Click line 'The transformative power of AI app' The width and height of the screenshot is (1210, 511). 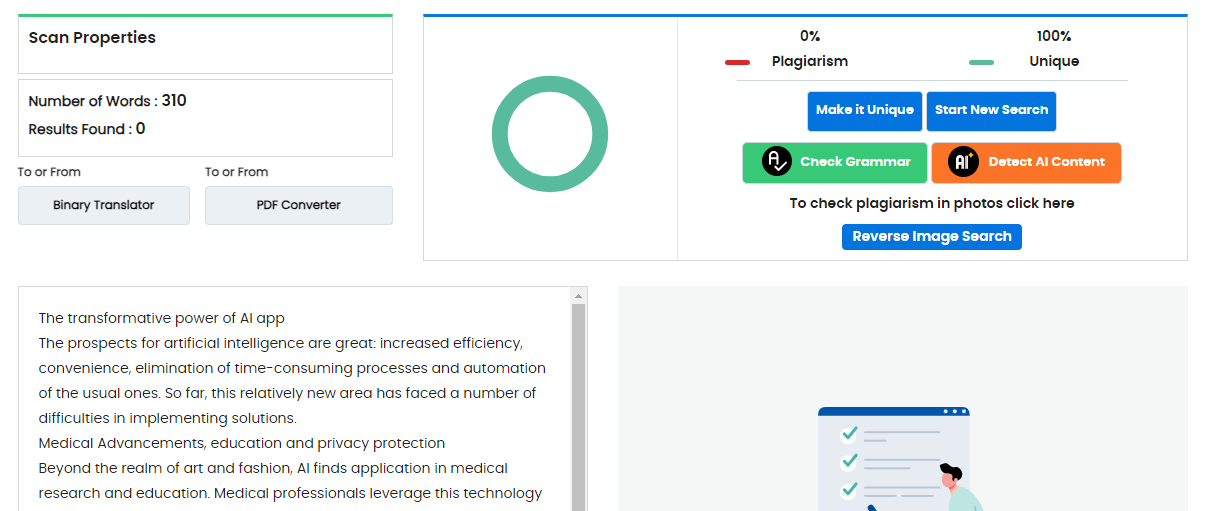click(162, 318)
